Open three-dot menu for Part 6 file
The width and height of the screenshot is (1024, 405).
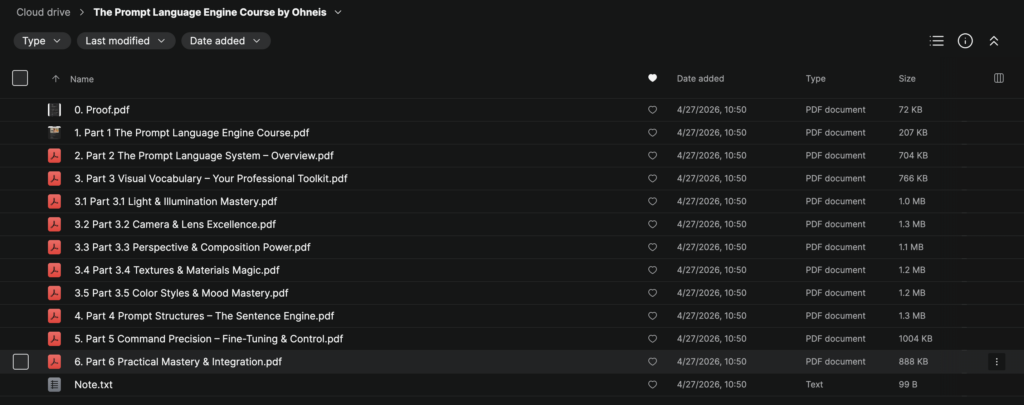(997, 361)
